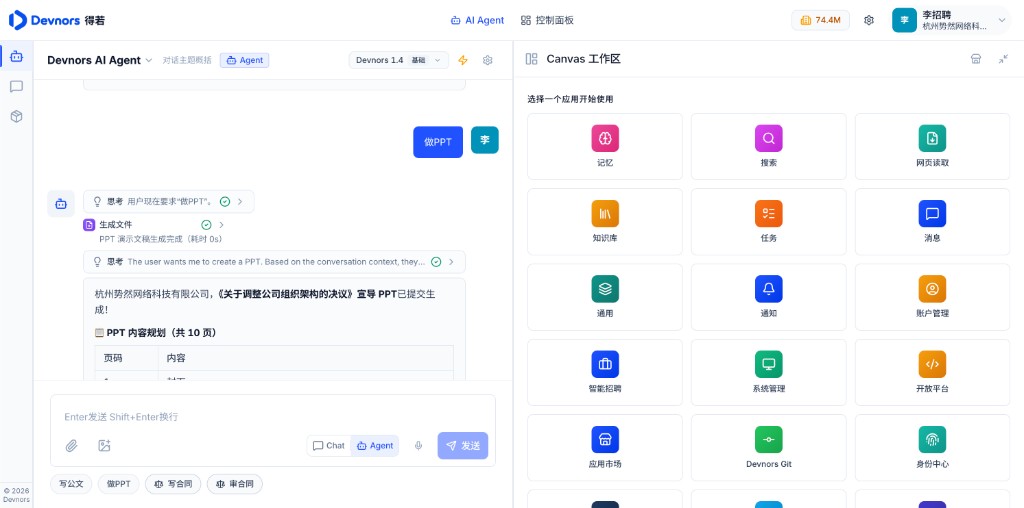Open the 搜索 search app

click(x=769, y=146)
